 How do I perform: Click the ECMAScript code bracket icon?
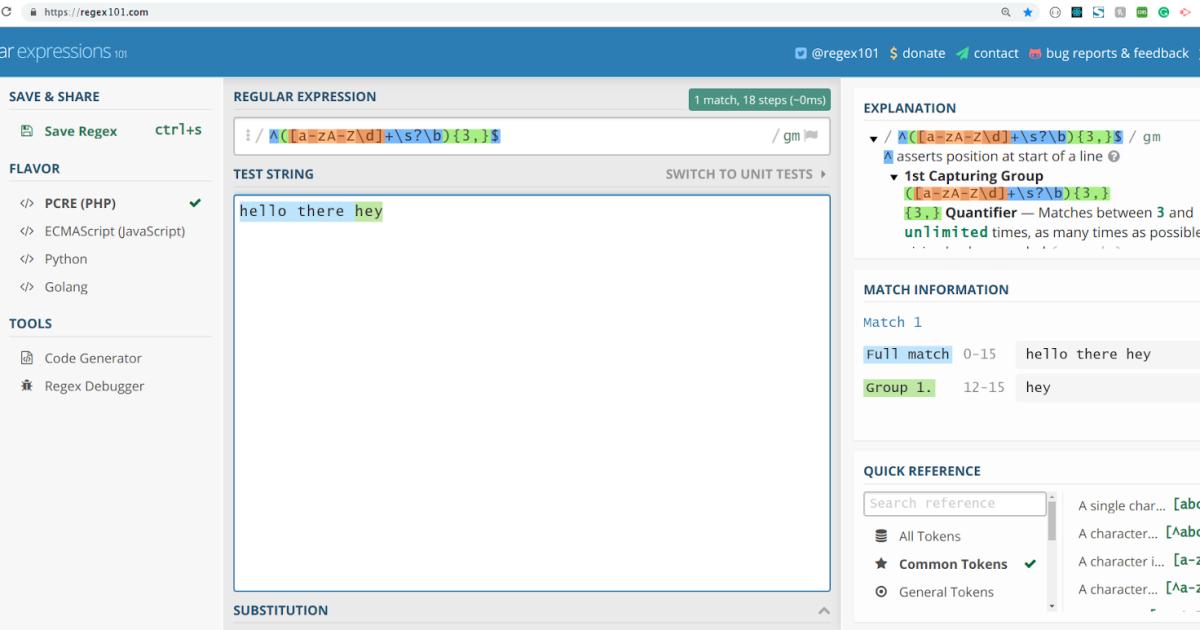27,231
